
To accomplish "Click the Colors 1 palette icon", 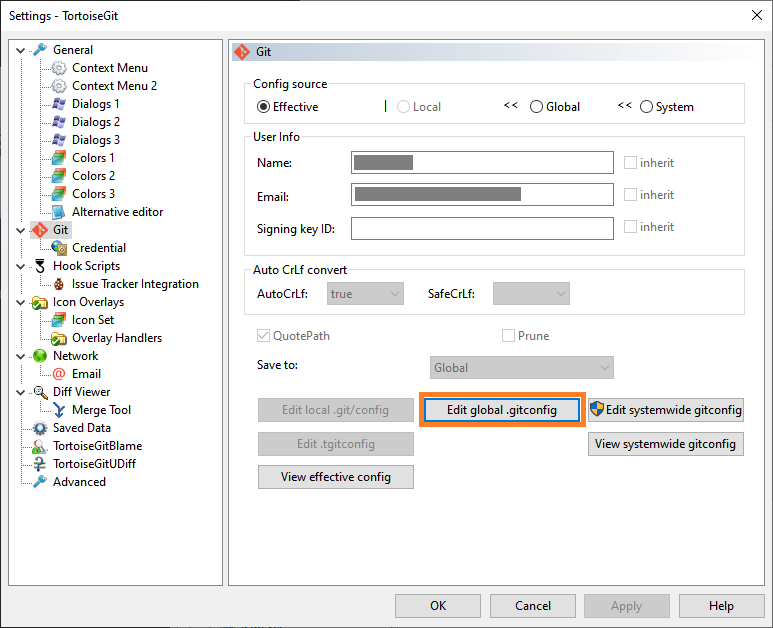I will (x=59, y=158).
